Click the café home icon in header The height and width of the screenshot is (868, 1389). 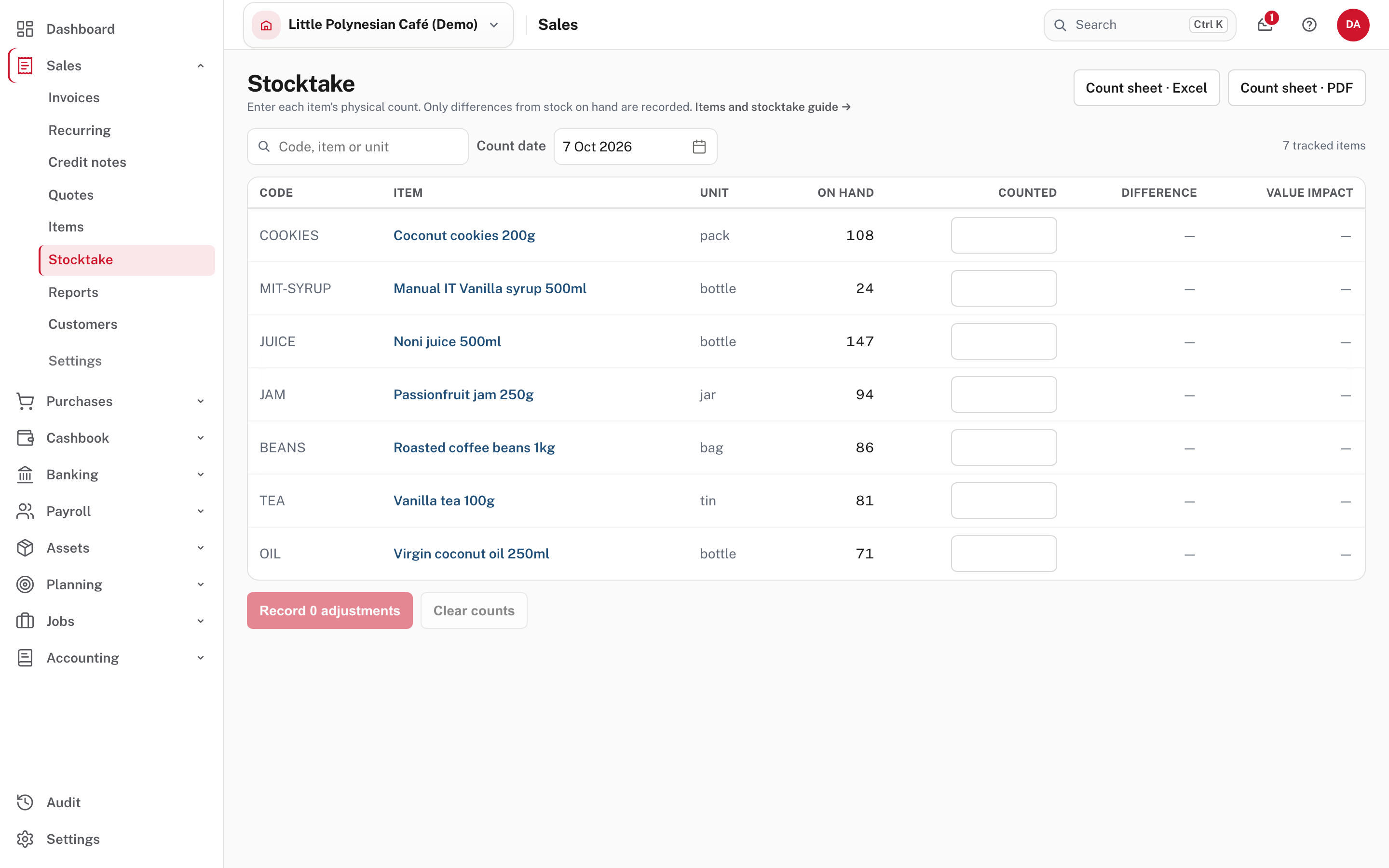266,25
